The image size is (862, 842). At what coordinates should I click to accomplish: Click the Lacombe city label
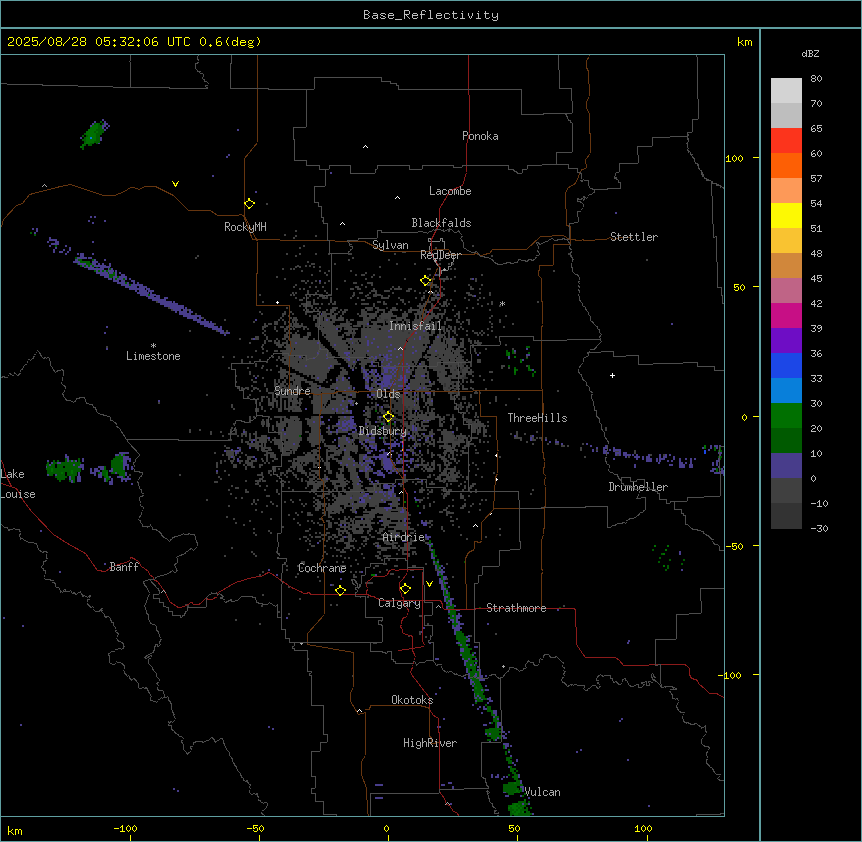tap(450, 191)
